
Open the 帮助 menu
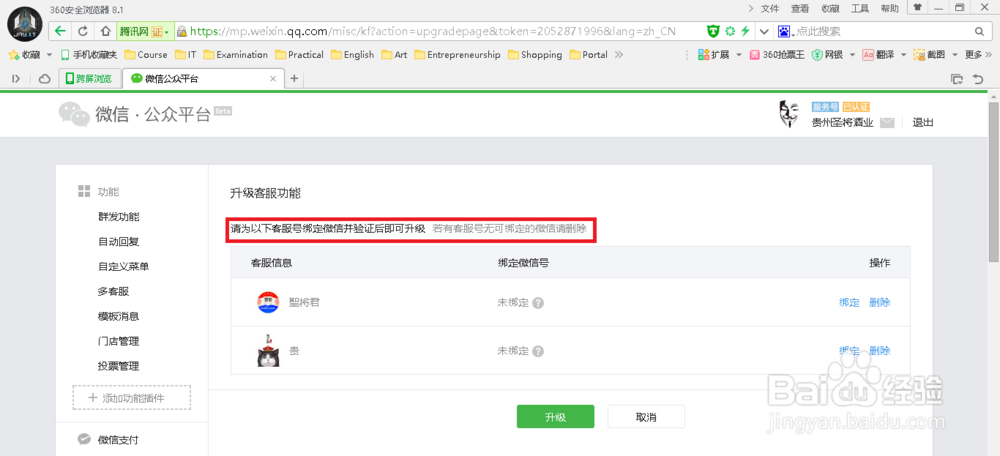(x=890, y=8)
